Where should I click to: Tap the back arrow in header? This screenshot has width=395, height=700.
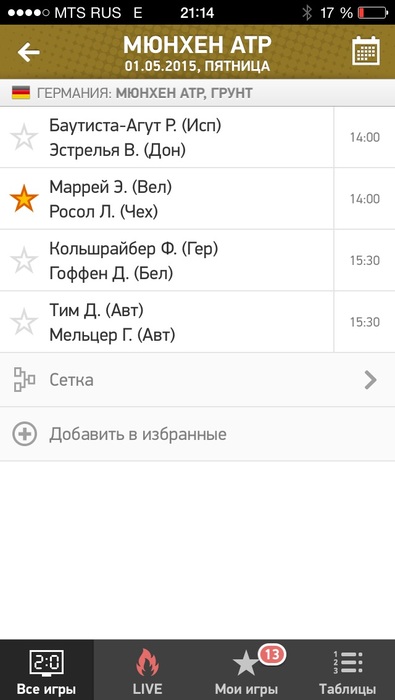[x=29, y=53]
